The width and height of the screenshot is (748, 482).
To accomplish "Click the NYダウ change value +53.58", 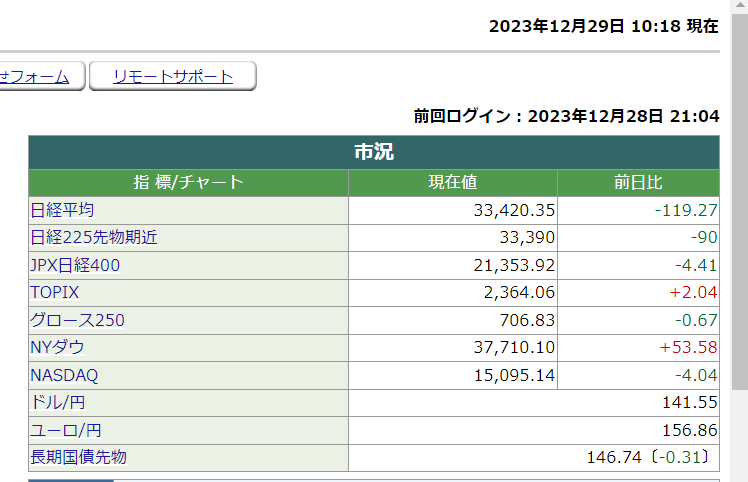I will tap(688, 348).
